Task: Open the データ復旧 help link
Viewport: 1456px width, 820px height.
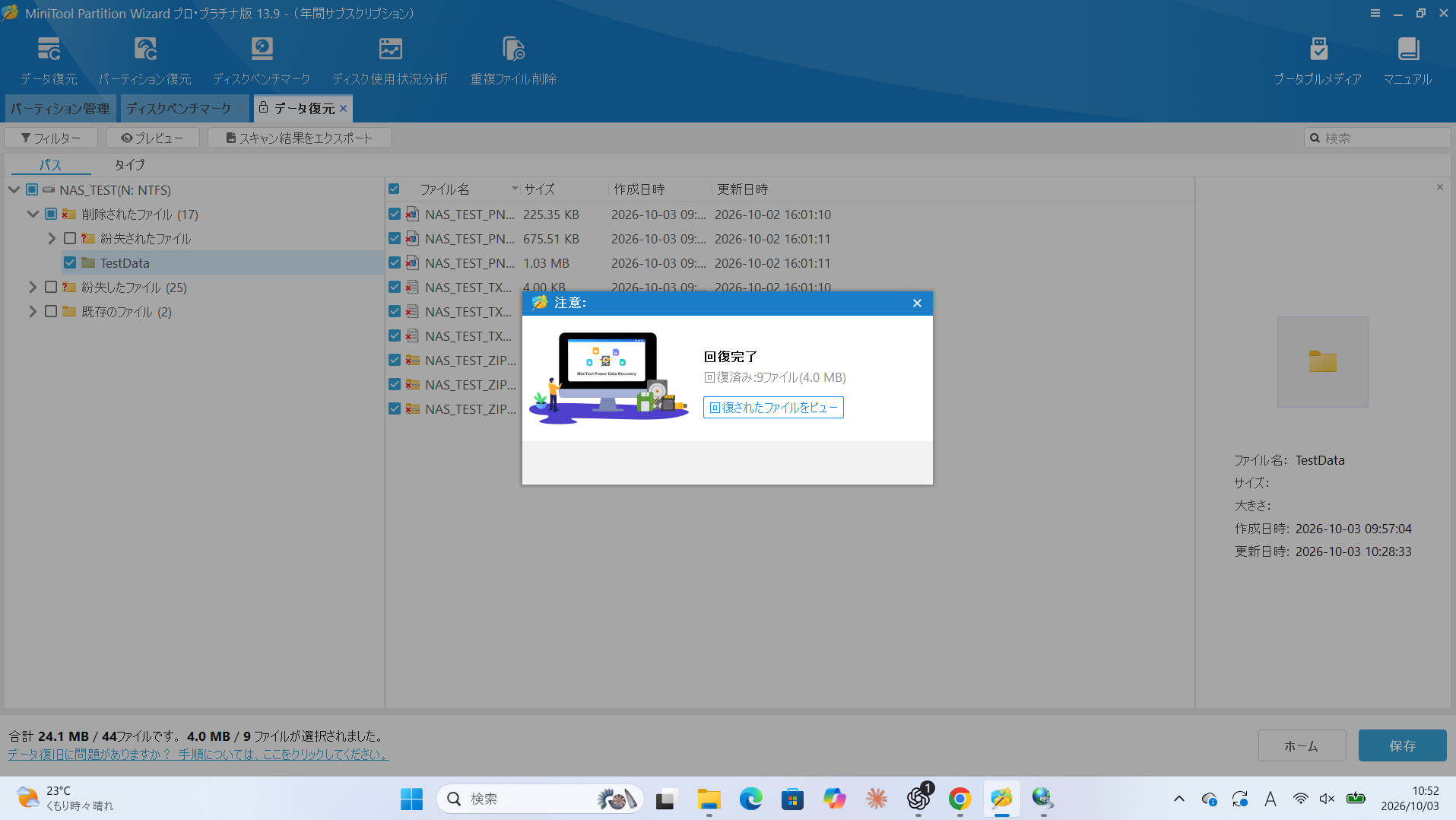Action: point(198,755)
